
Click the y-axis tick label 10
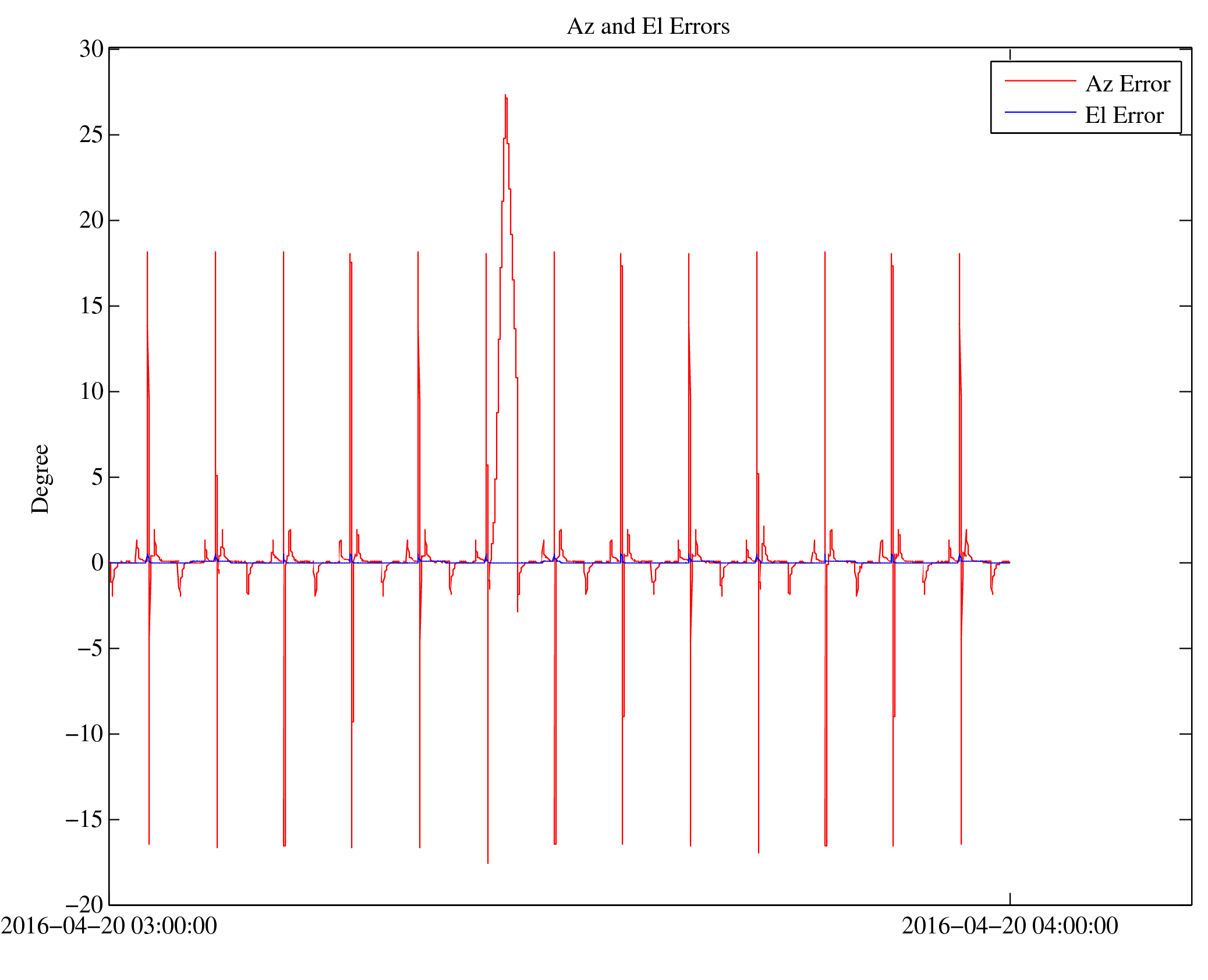[91, 391]
